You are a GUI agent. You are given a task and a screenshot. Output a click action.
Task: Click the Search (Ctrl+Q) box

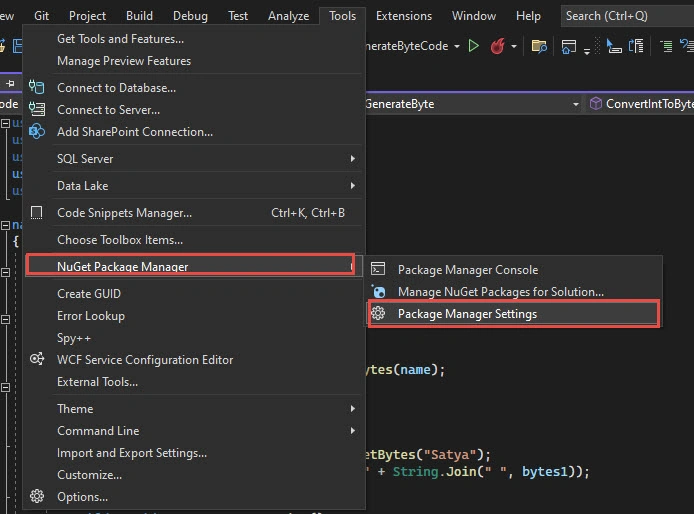click(x=627, y=16)
